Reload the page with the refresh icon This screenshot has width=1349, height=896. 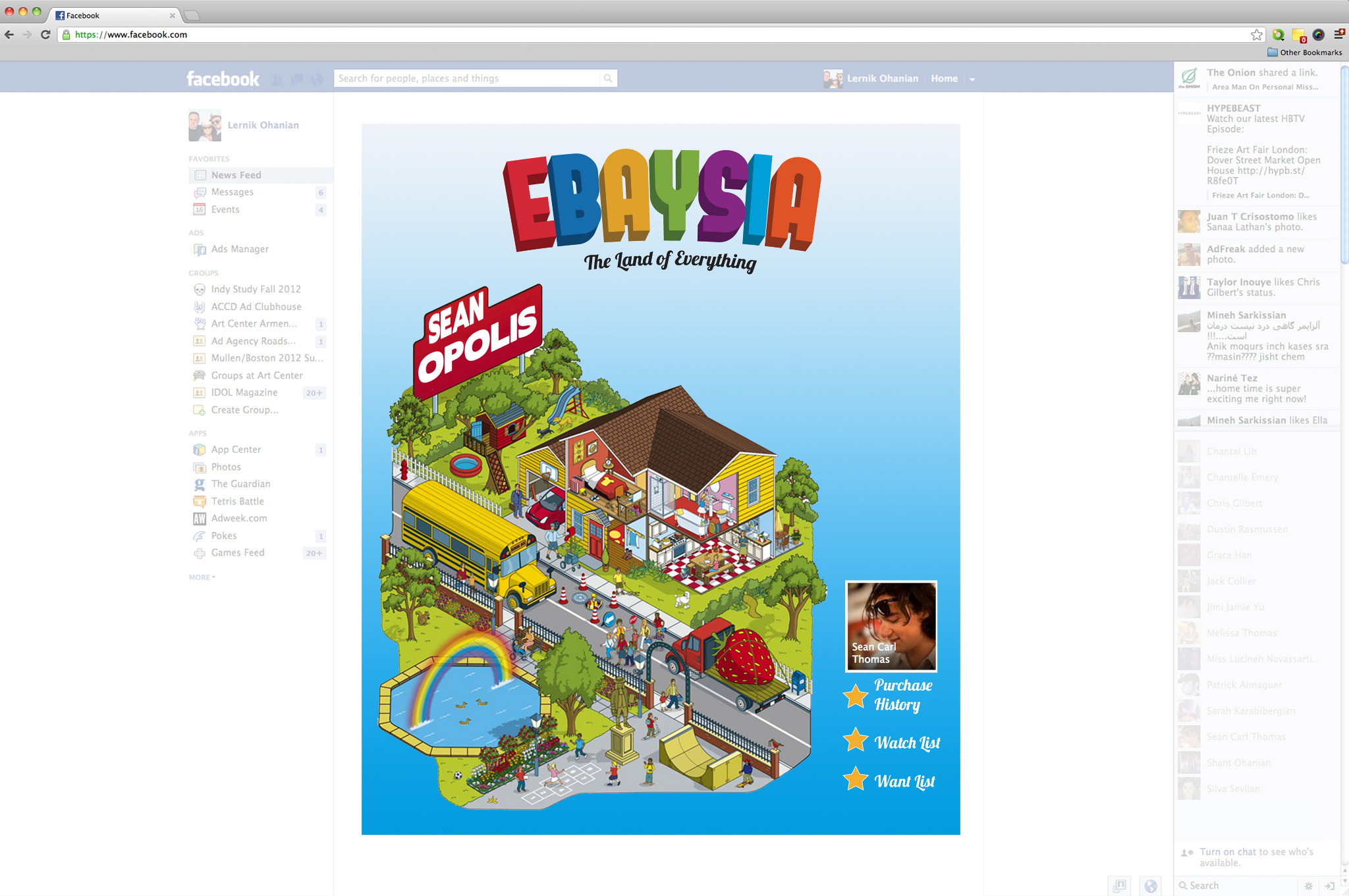pyautogui.click(x=45, y=35)
